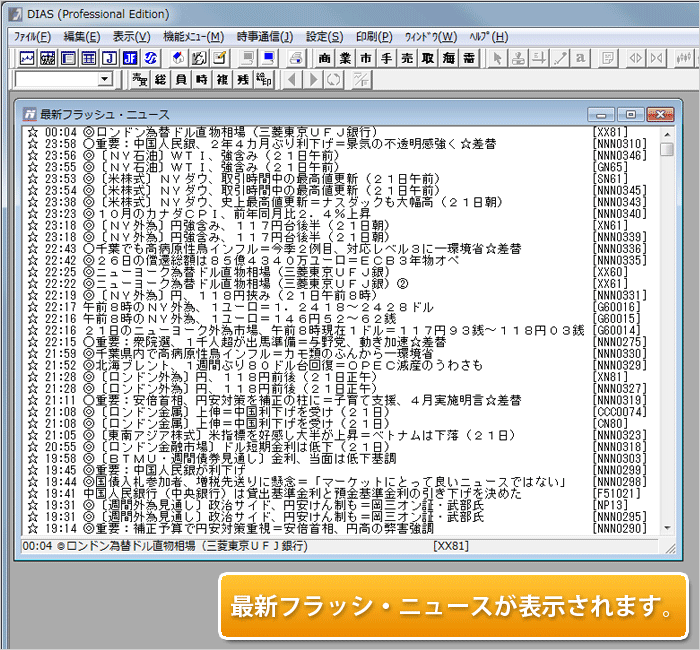The image size is (700, 650).
Task: Click the 海 toolbar button
Action: tap(450, 57)
